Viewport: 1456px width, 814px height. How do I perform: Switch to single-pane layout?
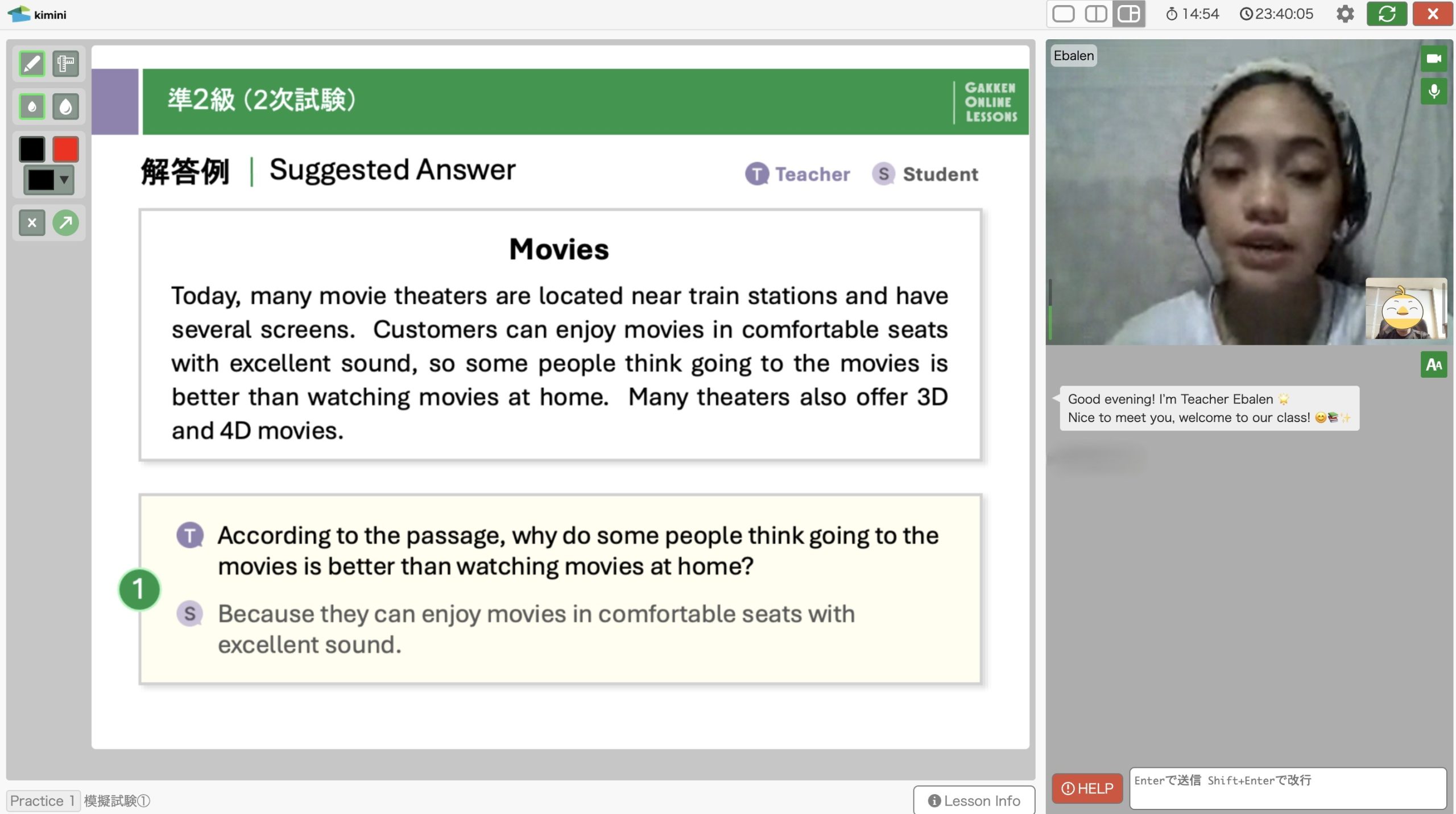pyautogui.click(x=1064, y=14)
